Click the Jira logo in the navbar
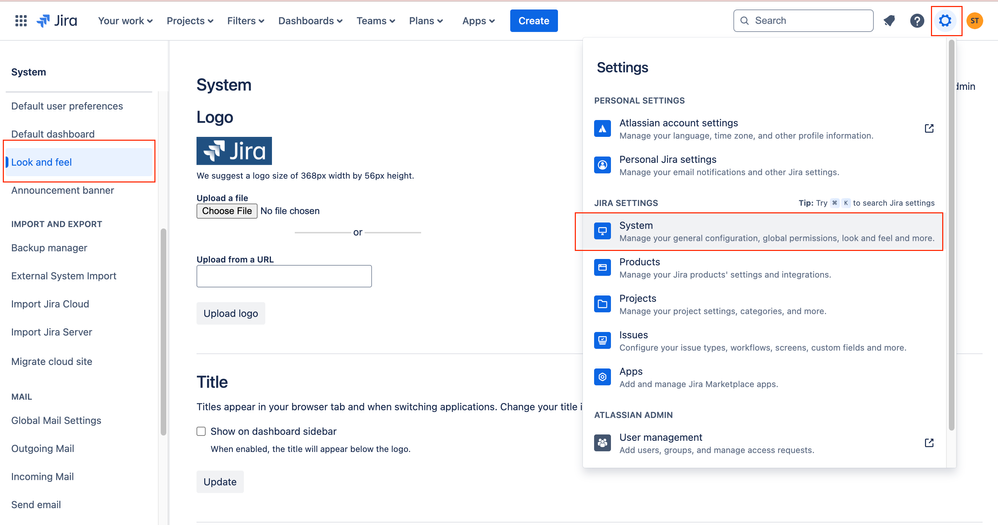Image resolution: width=998 pixels, height=525 pixels. click(57, 20)
